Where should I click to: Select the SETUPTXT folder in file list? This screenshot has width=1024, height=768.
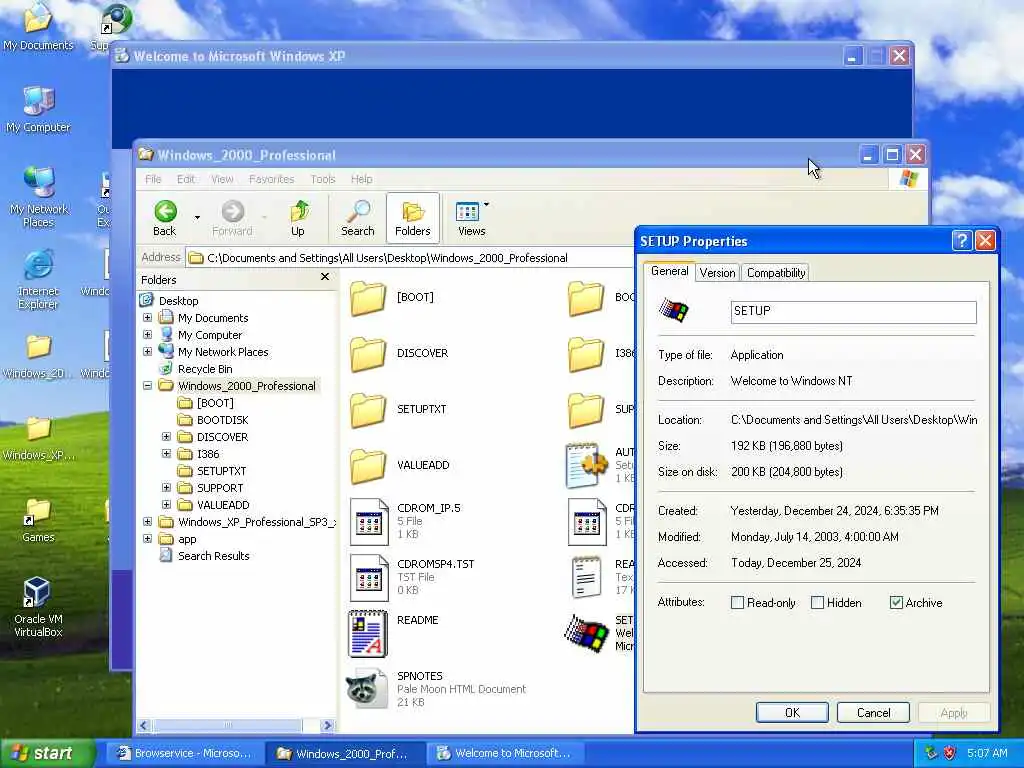point(398,409)
